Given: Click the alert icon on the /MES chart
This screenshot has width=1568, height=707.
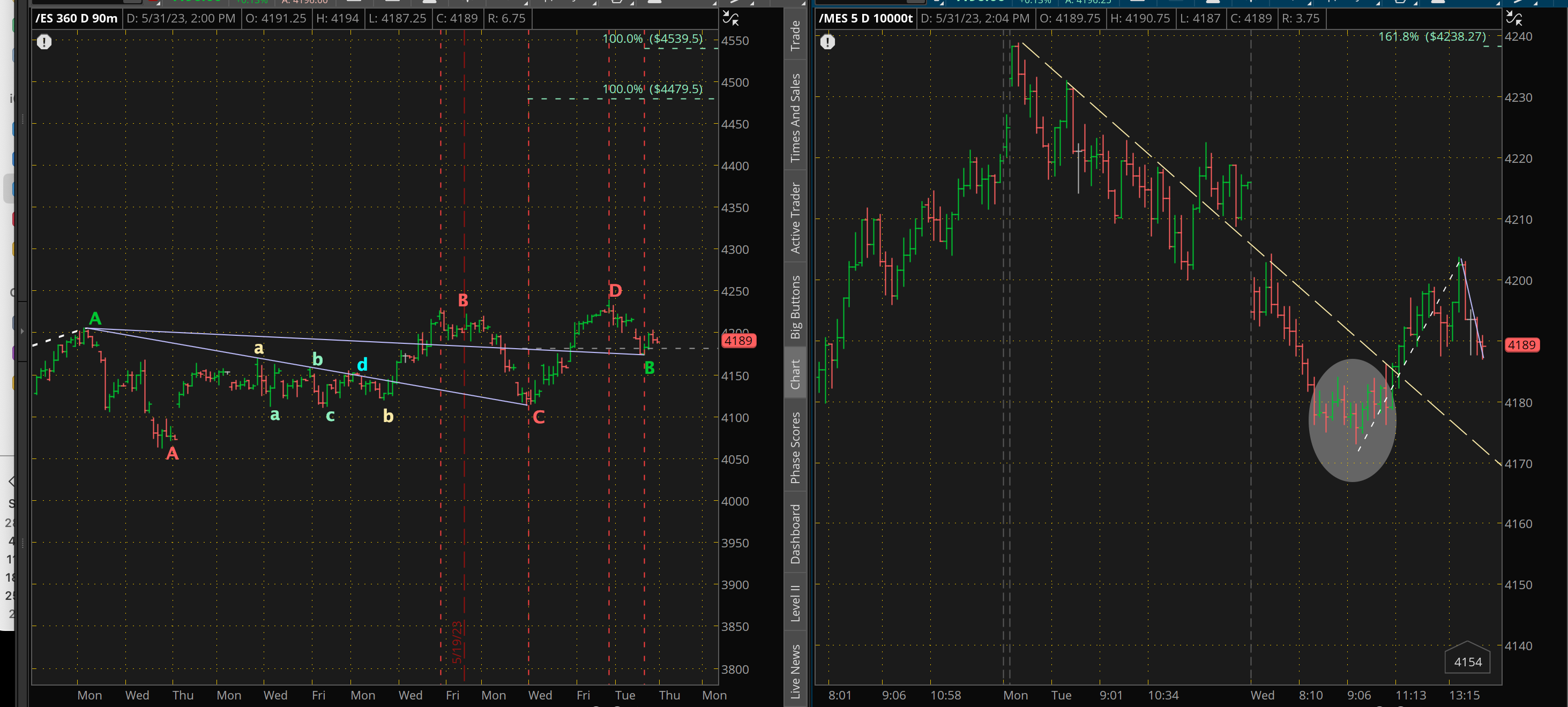Looking at the screenshot, I should click(x=827, y=42).
